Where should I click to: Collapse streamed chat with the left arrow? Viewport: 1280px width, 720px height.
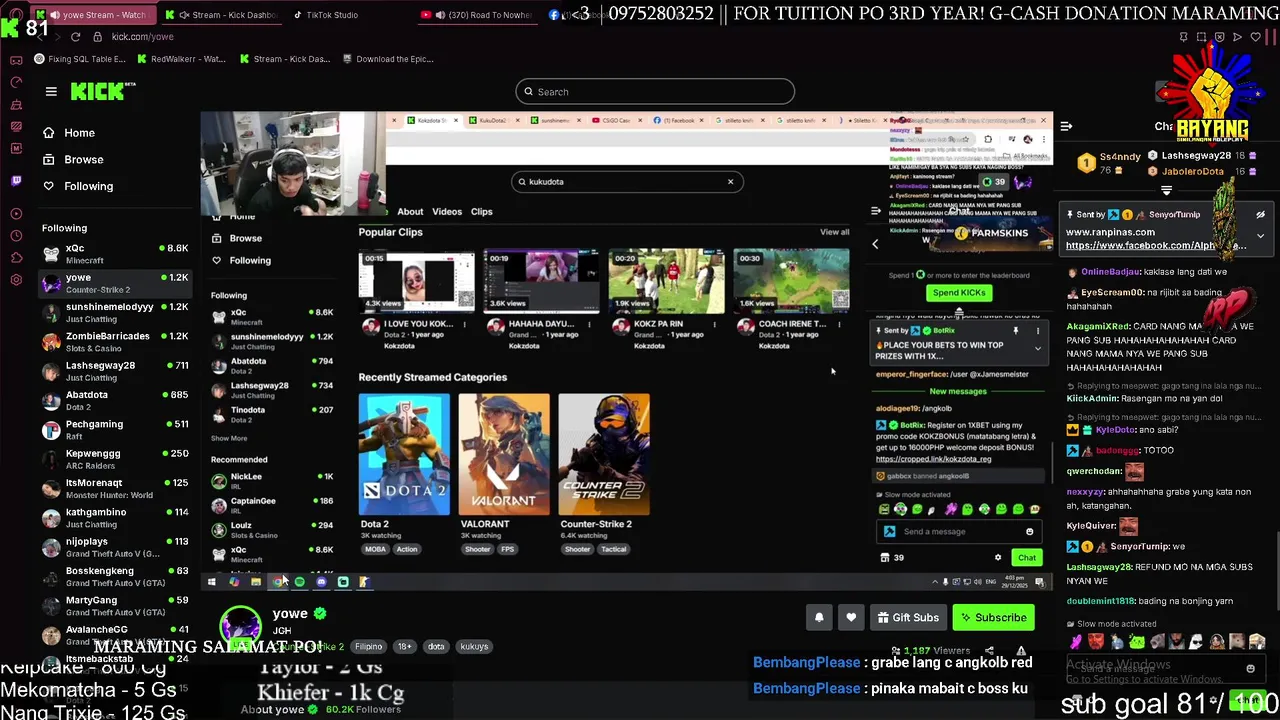pyautogui.click(x=875, y=244)
